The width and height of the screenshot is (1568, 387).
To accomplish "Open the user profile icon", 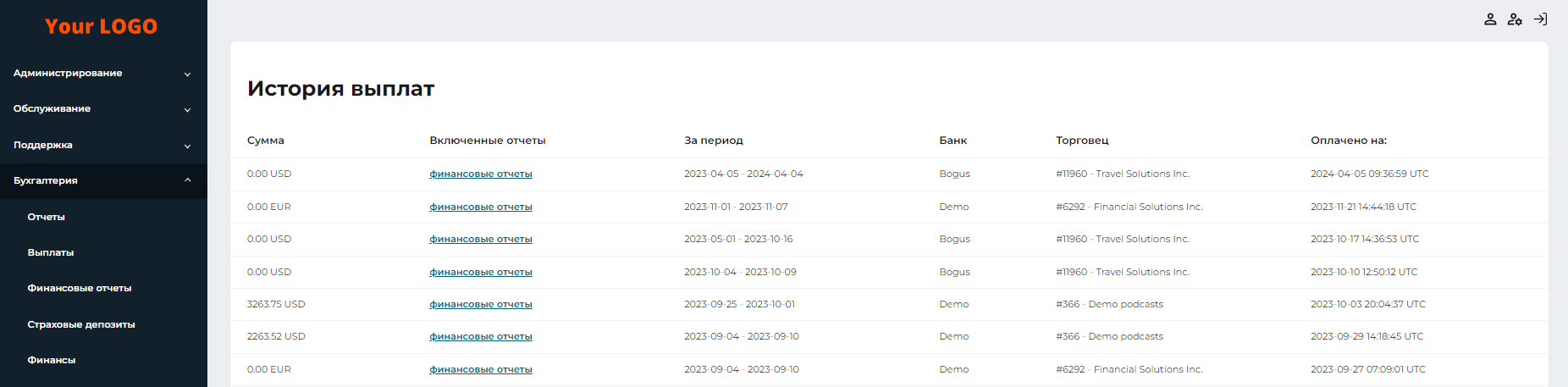I will click(1490, 19).
